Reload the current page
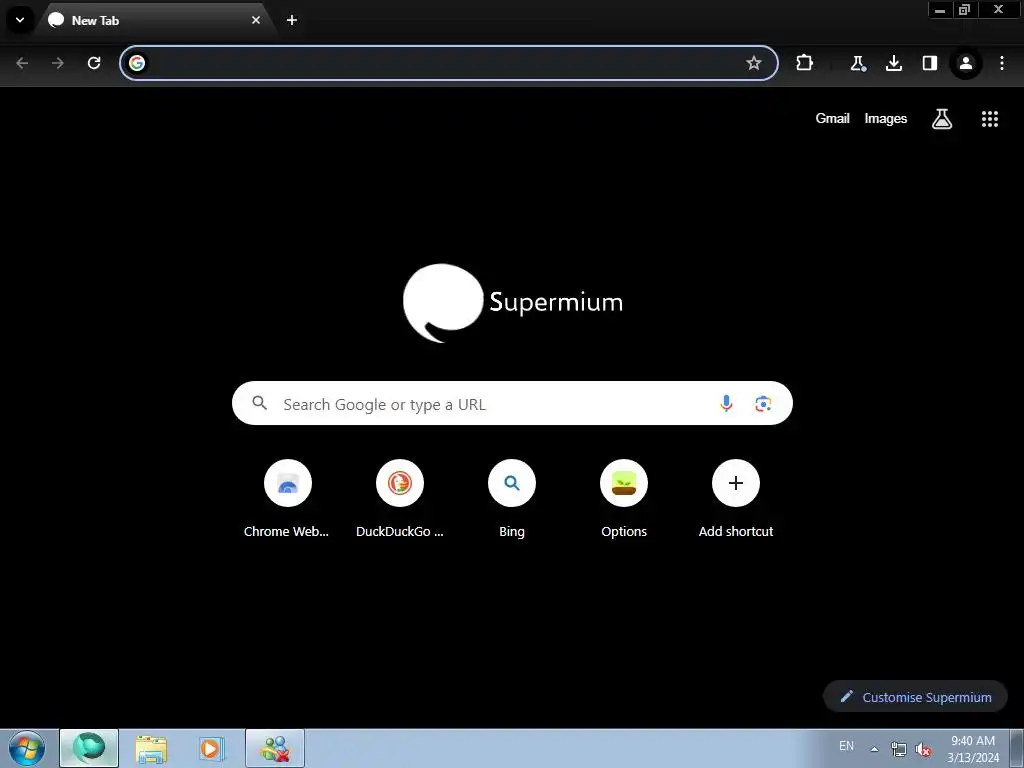 point(94,63)
